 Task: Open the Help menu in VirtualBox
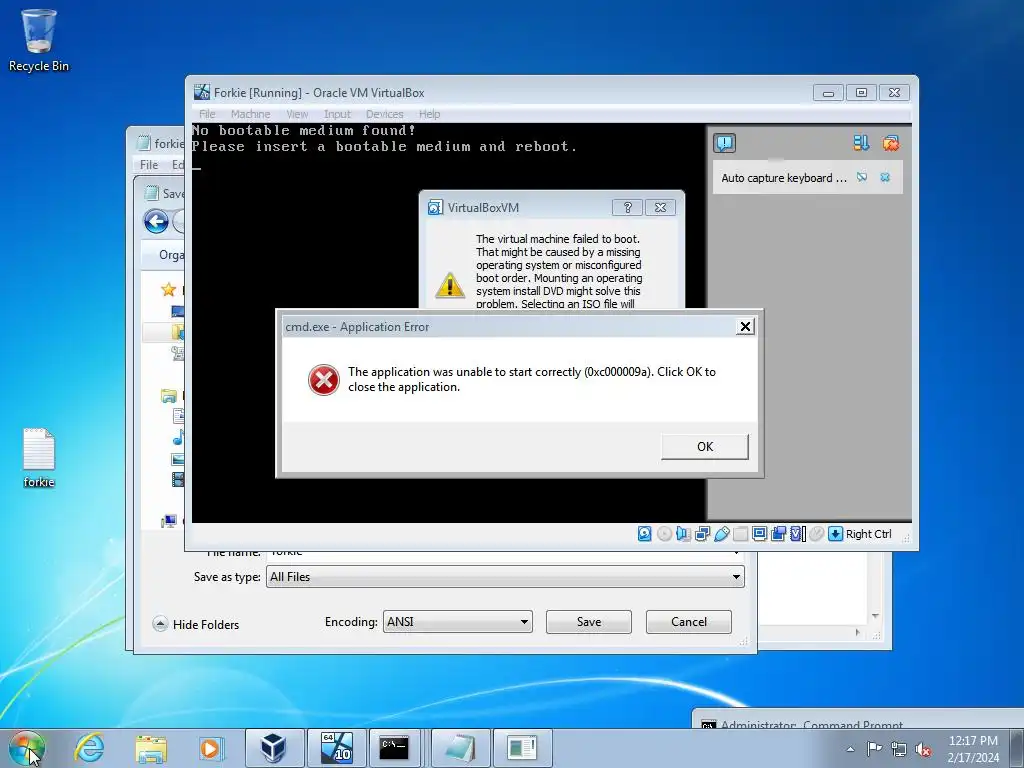click(x=429, y=114)
